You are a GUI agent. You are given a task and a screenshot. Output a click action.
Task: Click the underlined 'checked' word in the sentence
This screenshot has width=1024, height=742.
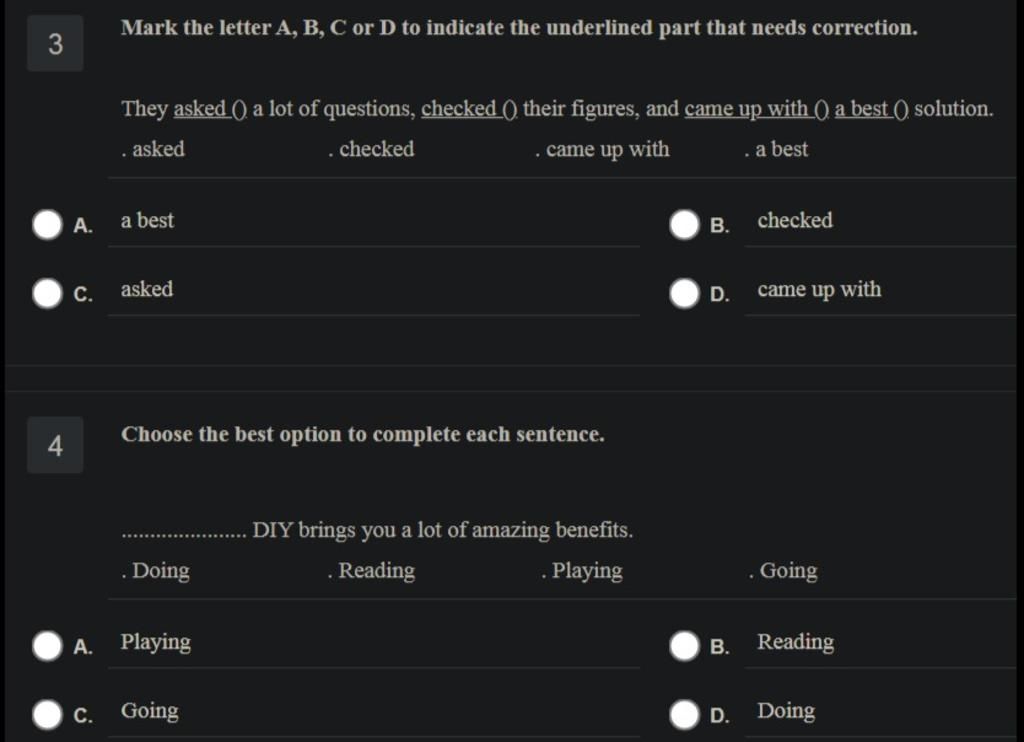tap(459, 108)
